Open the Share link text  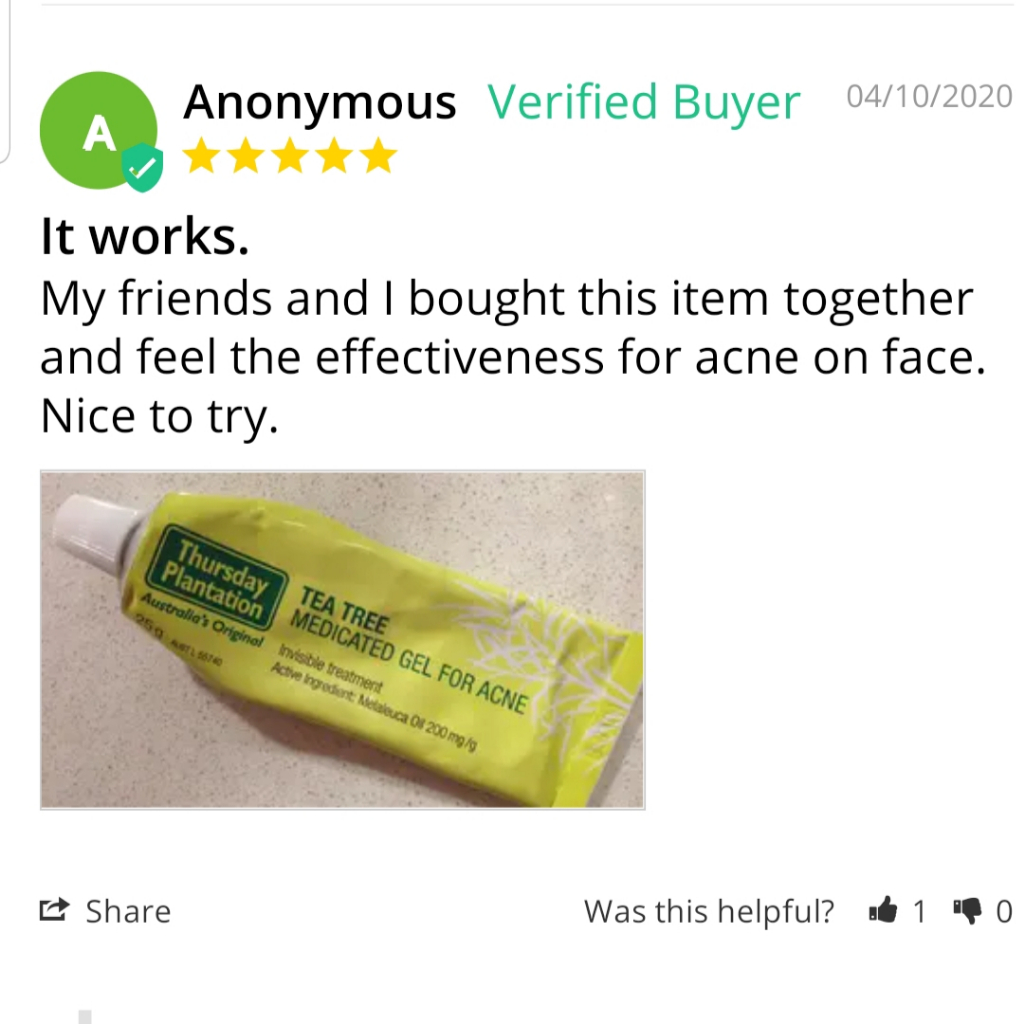point(128,911)
